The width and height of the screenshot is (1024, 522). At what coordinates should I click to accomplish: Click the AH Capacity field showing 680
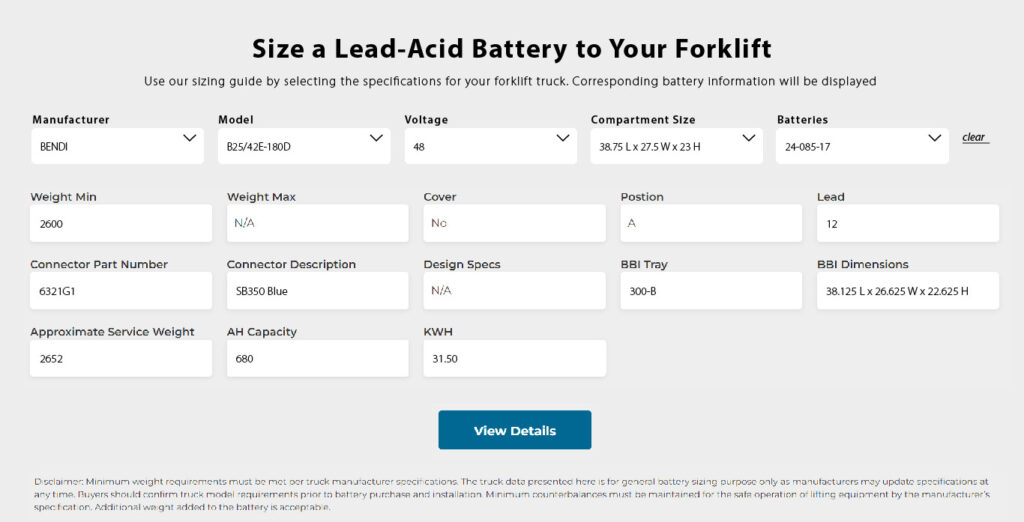[317, 359]
